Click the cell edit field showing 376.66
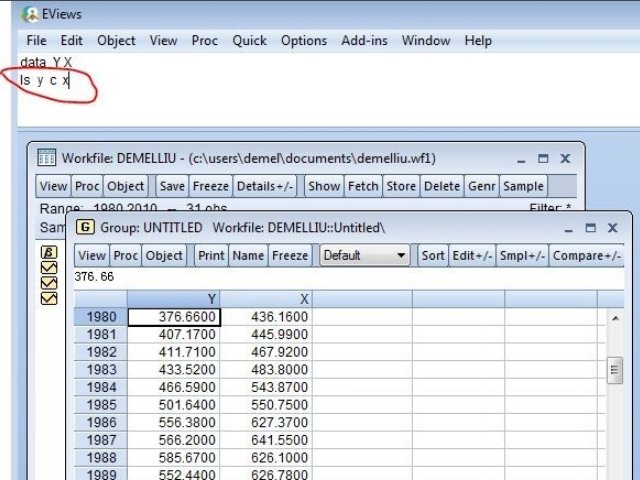Viewport: 640px width, 480px height. click(x=349, y=277)
